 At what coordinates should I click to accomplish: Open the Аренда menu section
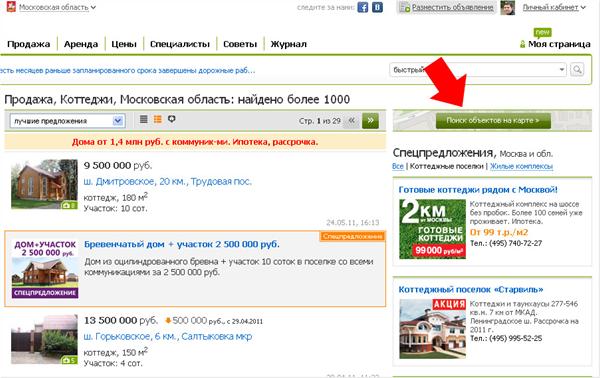tap(81, 44)
